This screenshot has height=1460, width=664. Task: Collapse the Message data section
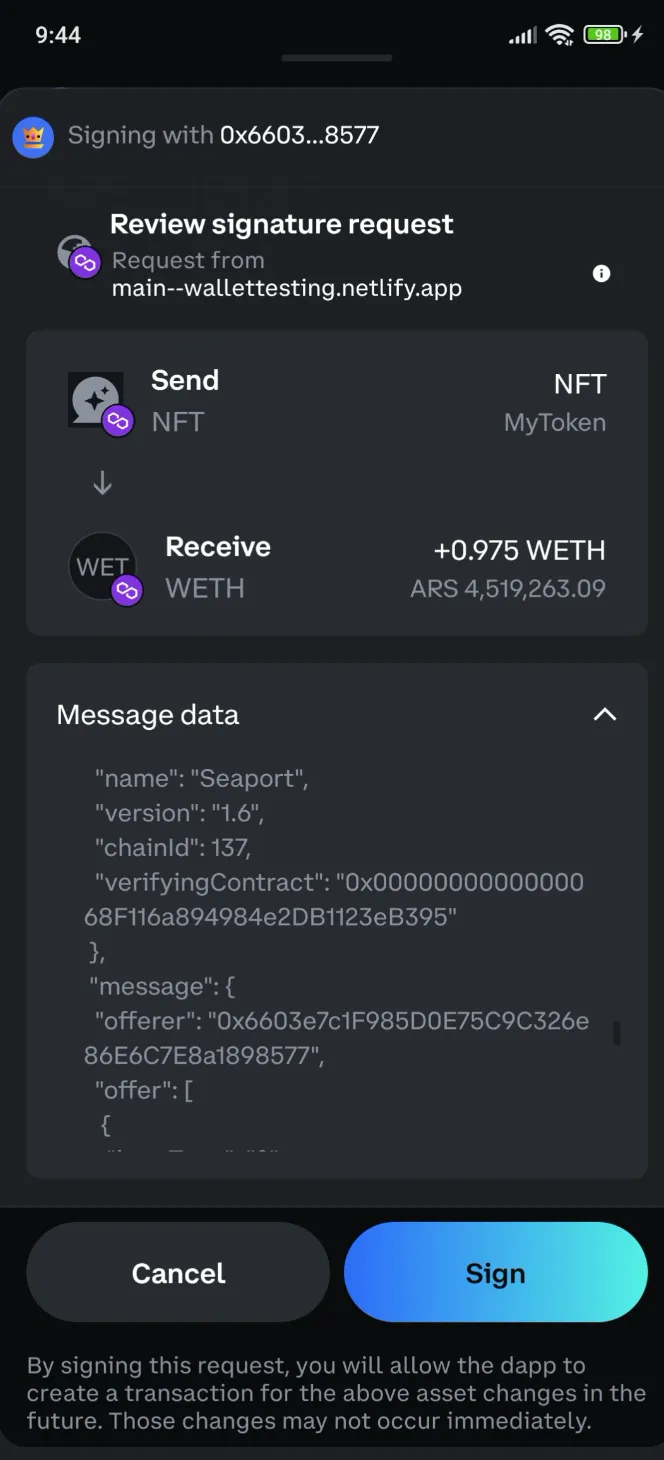(x=604, y=714)
